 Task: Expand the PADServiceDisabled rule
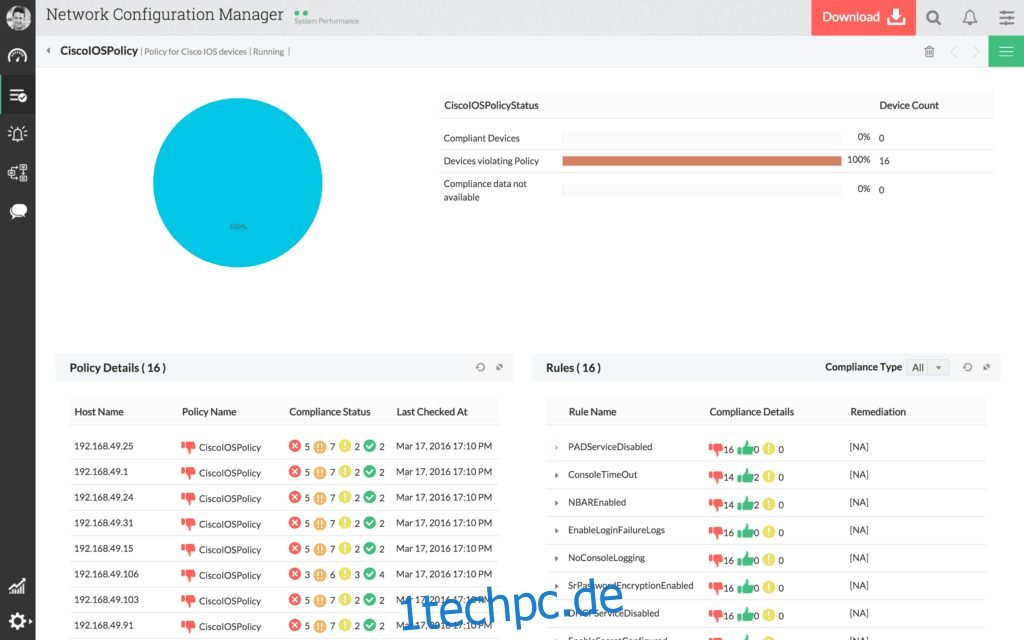tap(556, 448)
